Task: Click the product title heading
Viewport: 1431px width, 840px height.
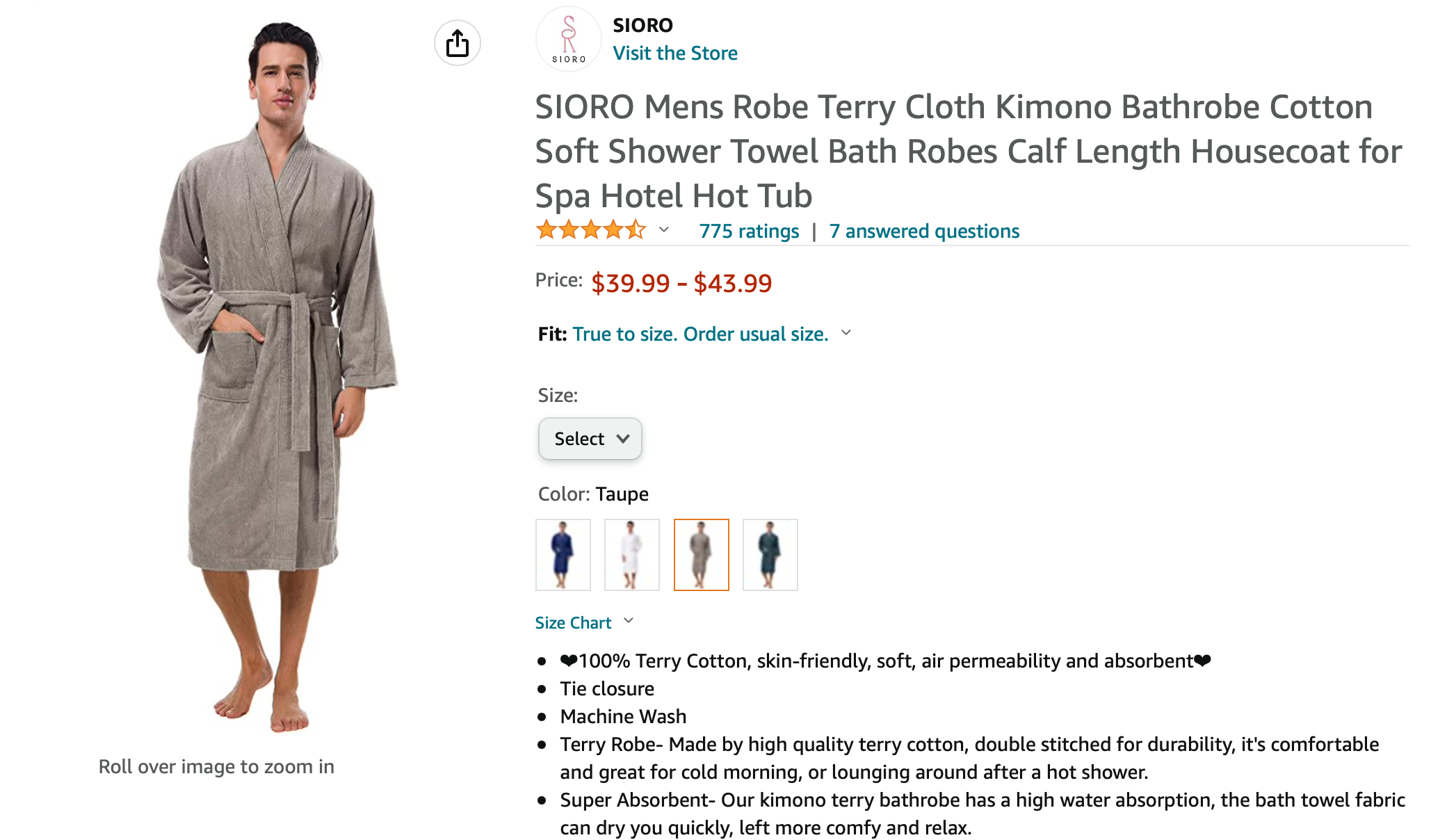Action: point(969,151)
